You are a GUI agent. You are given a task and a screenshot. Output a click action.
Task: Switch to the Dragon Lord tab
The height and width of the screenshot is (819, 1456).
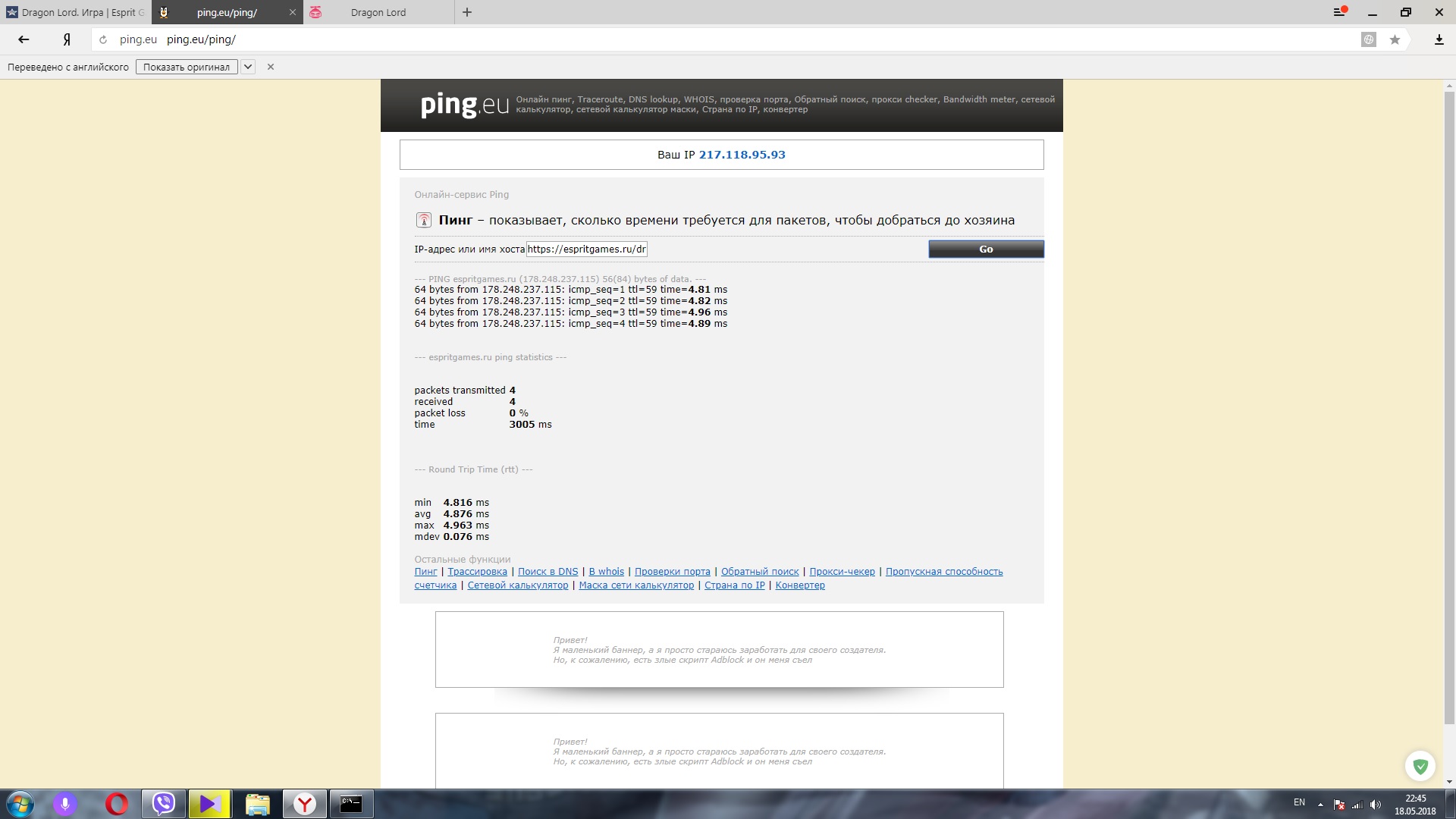[379, 12]
